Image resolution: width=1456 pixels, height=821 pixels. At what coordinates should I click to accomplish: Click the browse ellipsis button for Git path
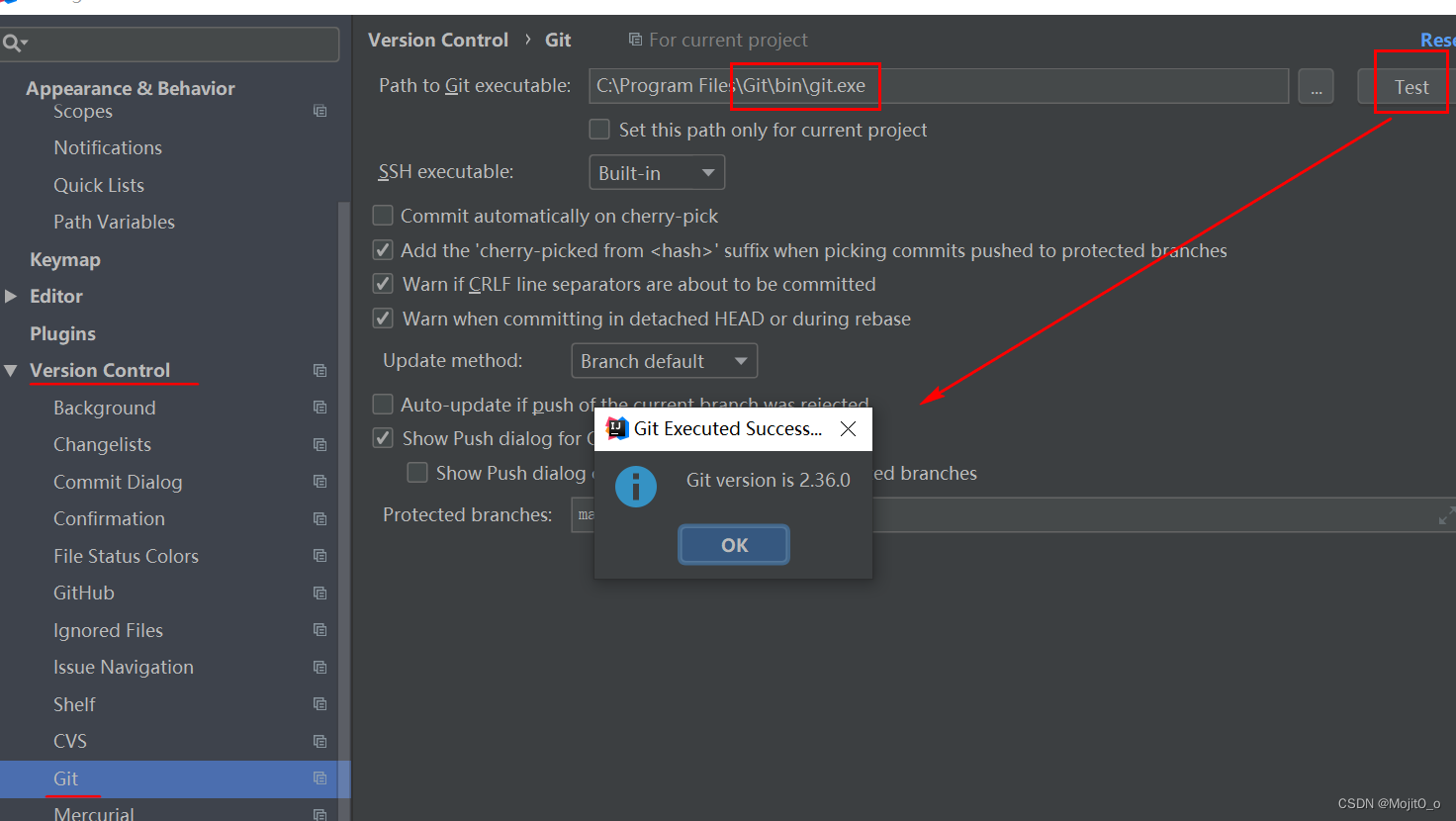point(1316,86)
